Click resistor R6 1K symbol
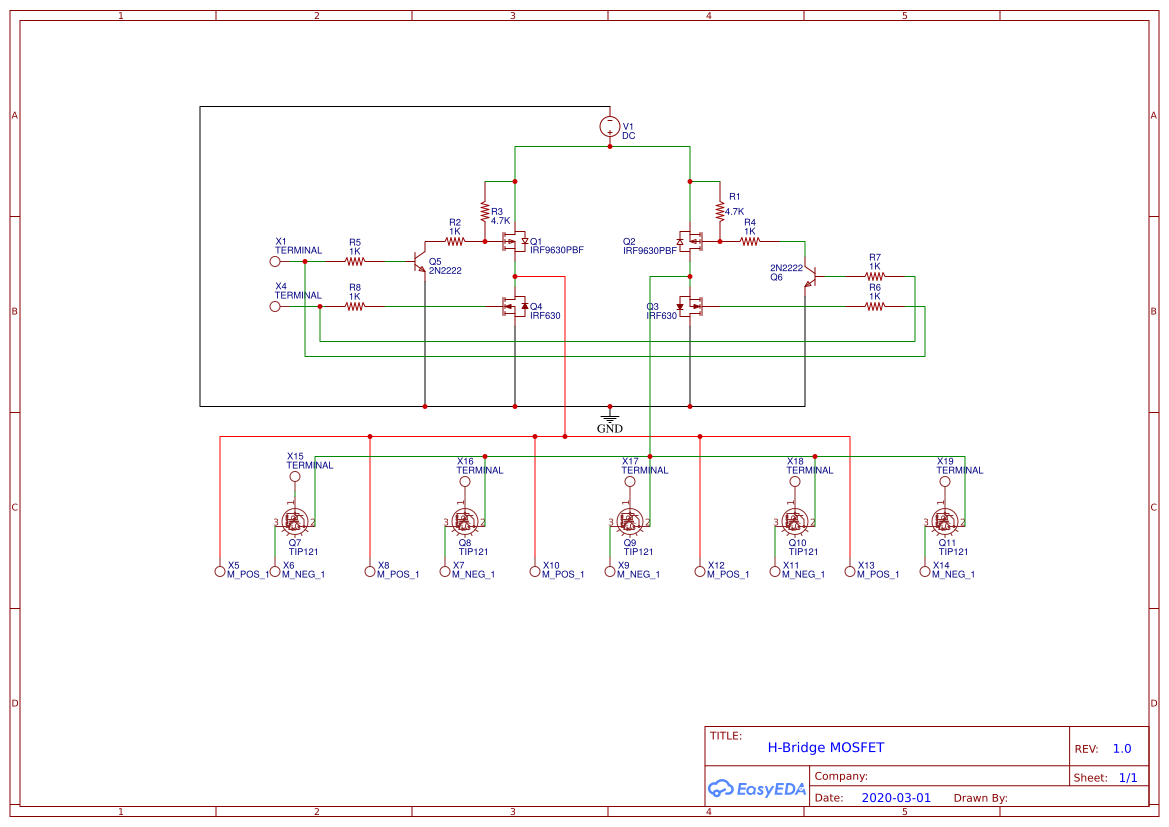Image resolution: width=1169 pixels, height=827 pixels. (875, 306)
